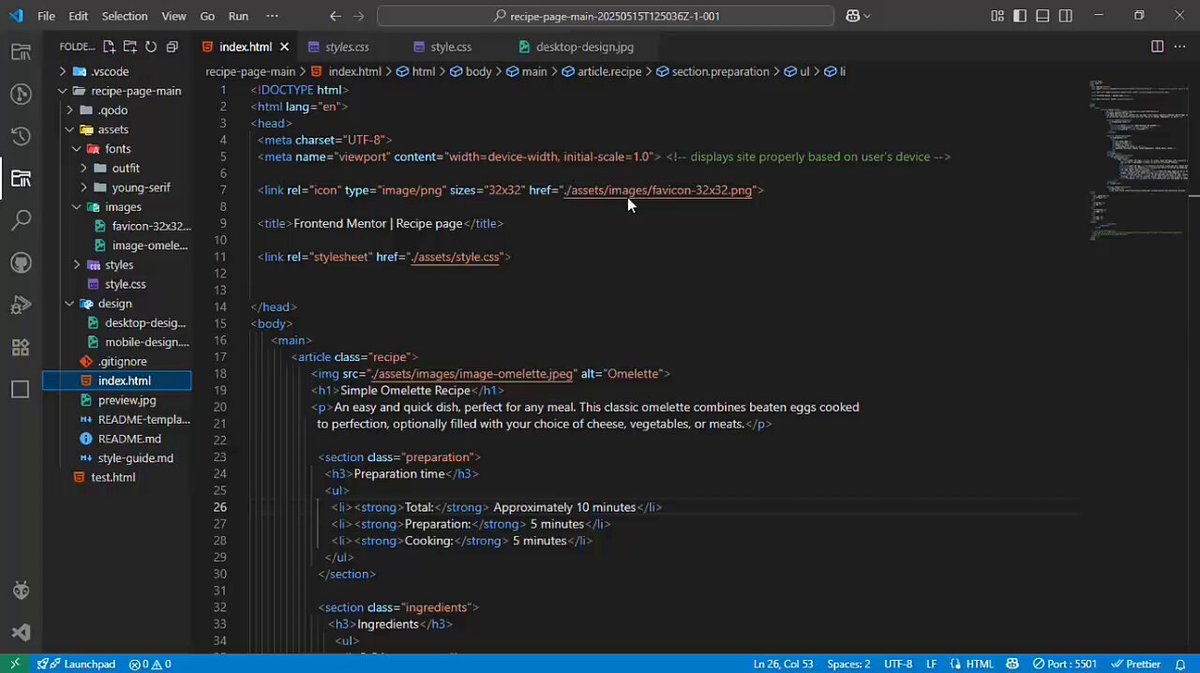
Task: Click Copilot status icon in status bar
Action: click(x=1013, y=664)
